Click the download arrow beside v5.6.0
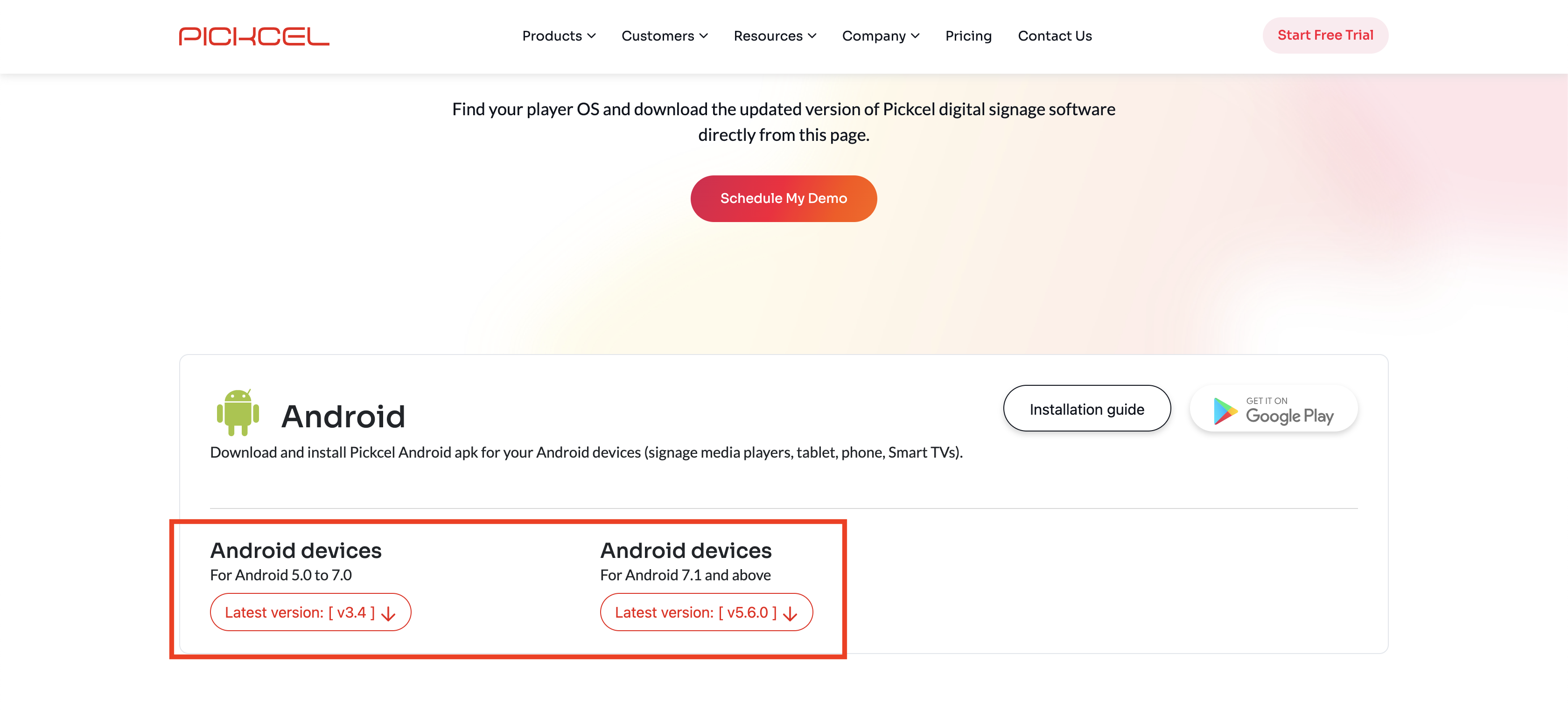The height and width of the screenshot is (710, 1568). pyautogui.click(x=790, y=614)
